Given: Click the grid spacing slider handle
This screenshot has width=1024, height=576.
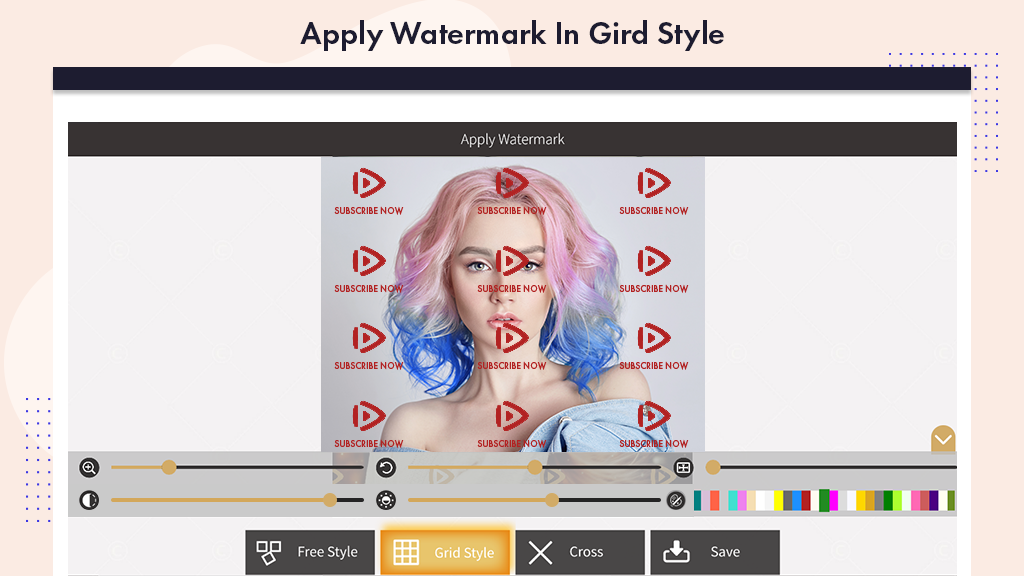Looking at the screenshot, I should click(713, 467).
